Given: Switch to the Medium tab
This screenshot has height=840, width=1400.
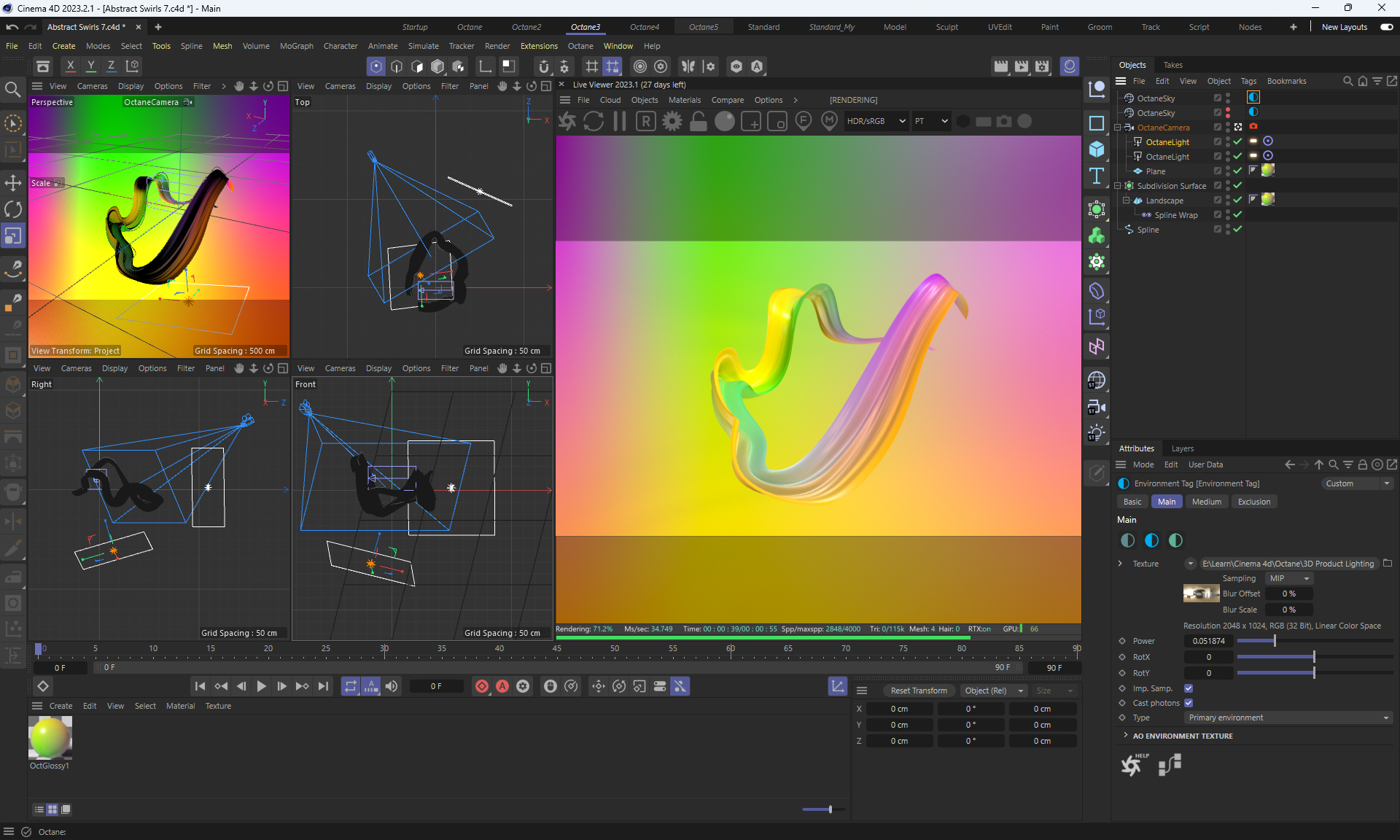Looking at the screenshot, I should click(x=1206, y=502).
